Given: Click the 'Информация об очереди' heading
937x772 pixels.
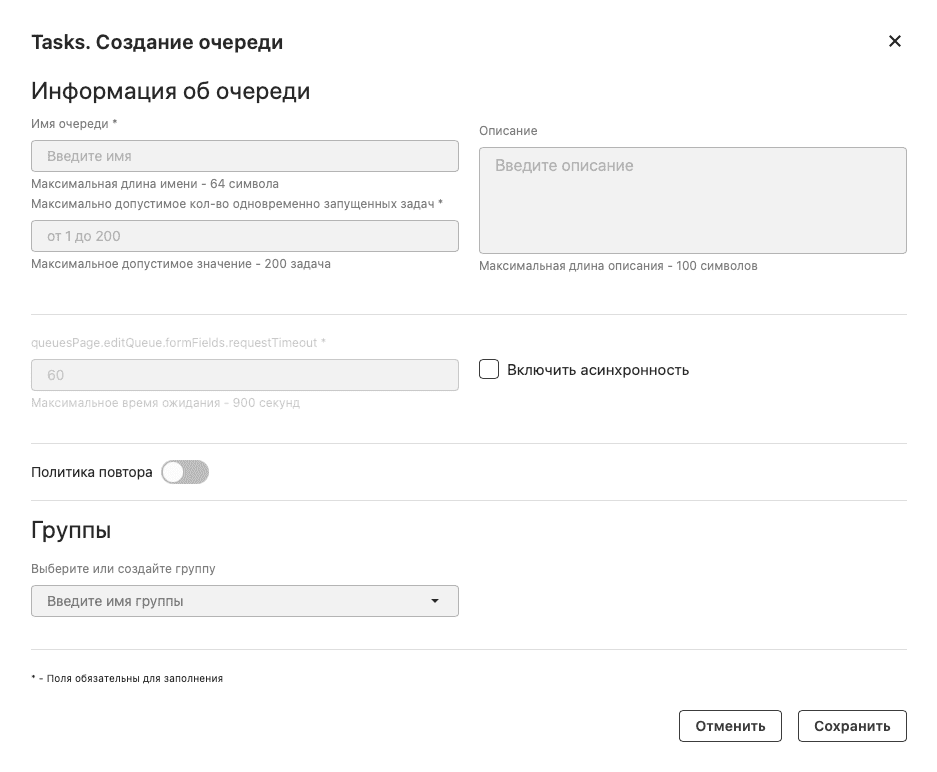Looking at the screenshot, I should [172, 91].
